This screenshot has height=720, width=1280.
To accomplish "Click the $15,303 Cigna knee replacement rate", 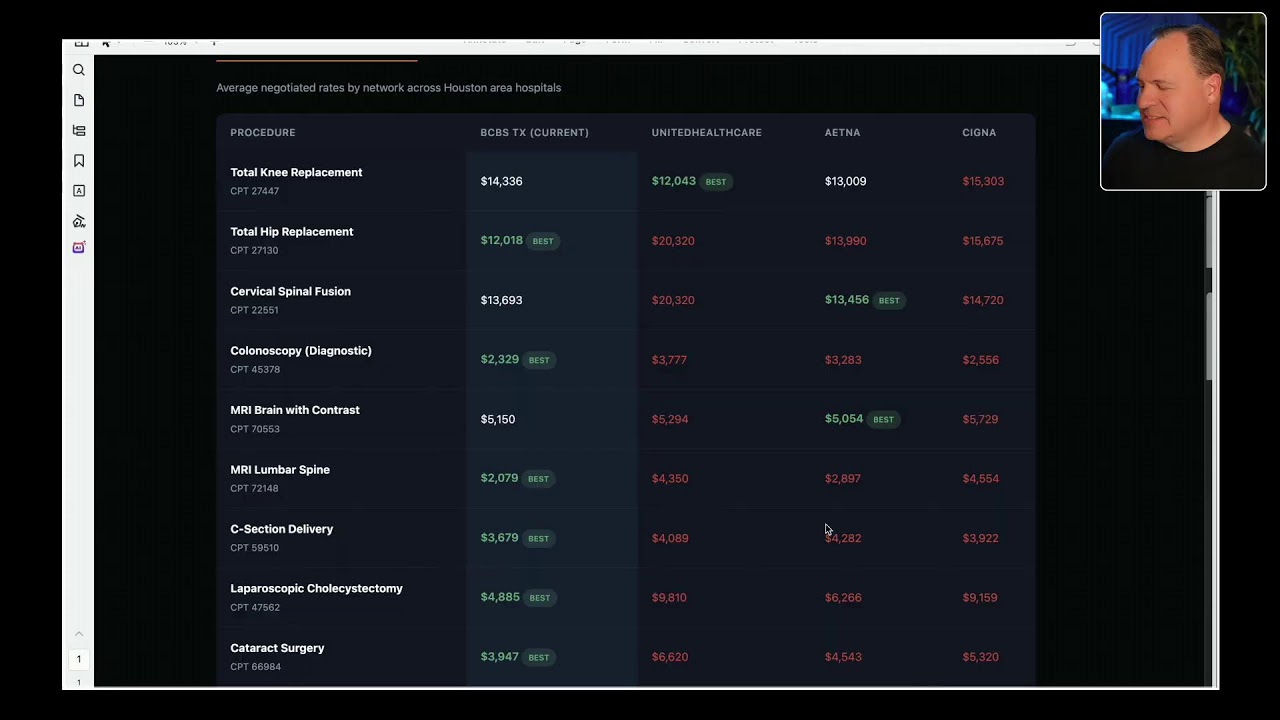I will [983, 181].
